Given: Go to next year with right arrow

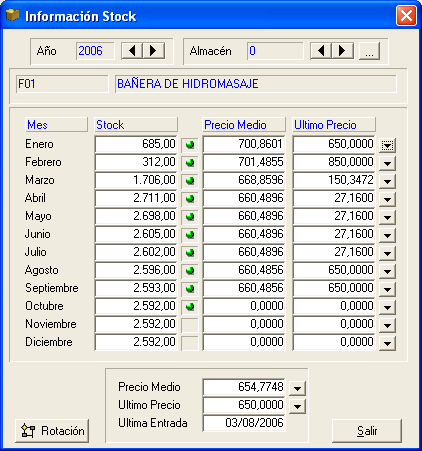Looking at the screenshot, I should [153, 51].
